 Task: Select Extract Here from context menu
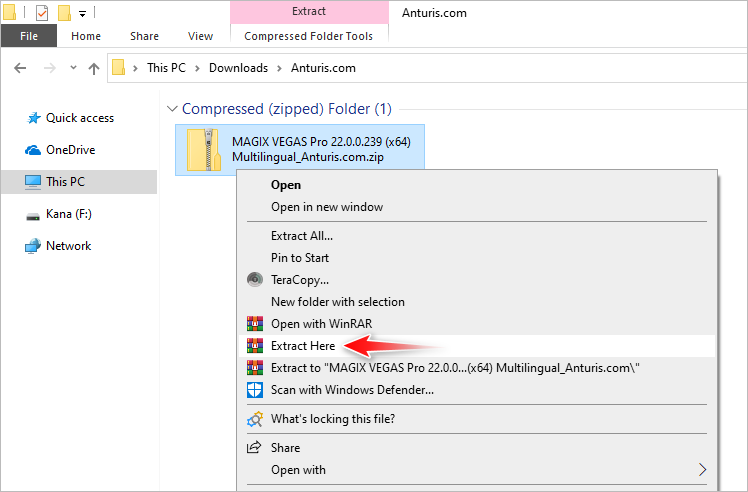pos(302,345)
